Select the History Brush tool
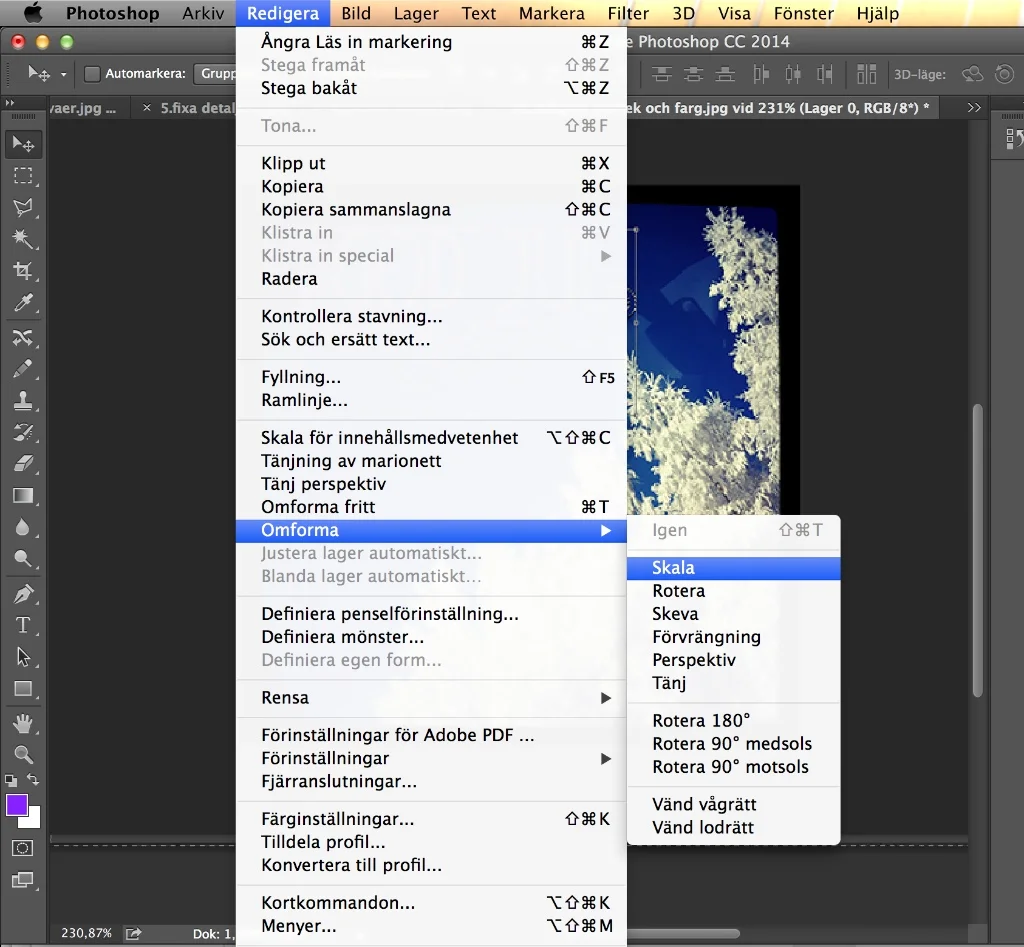The image size is (1024, 947). (24, 432)
